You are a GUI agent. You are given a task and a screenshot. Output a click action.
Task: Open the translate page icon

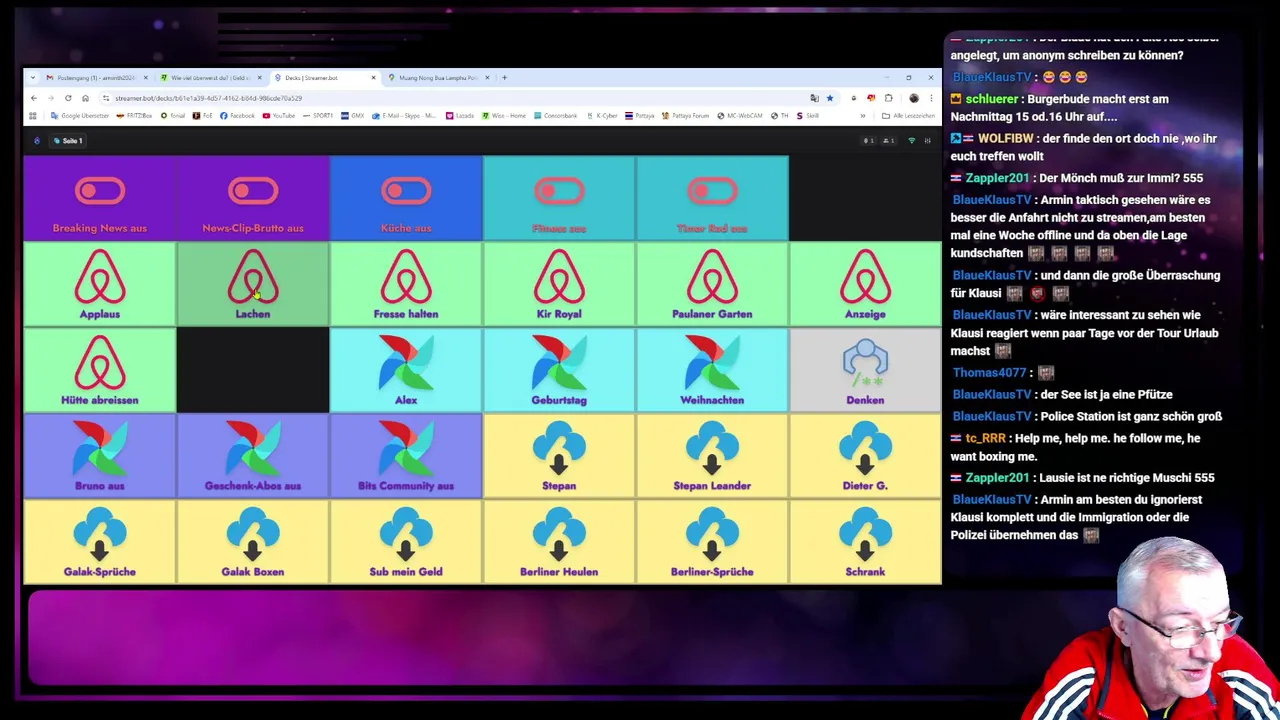point(814,98)
